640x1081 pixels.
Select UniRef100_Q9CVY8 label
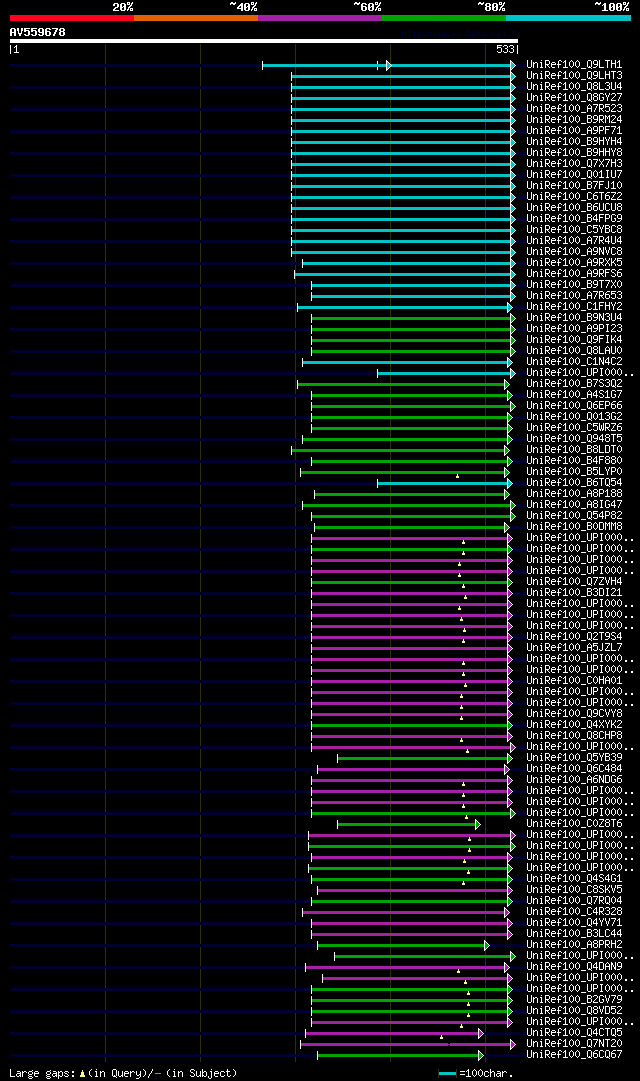click(574, 714)
